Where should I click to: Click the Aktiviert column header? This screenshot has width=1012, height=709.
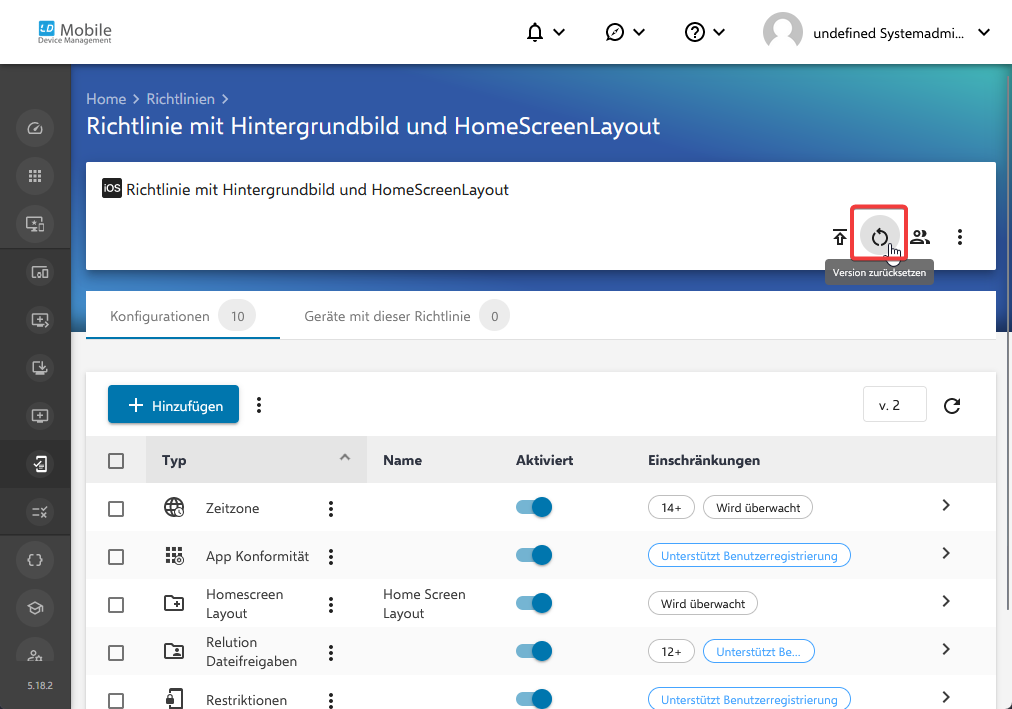click(544, 460)
